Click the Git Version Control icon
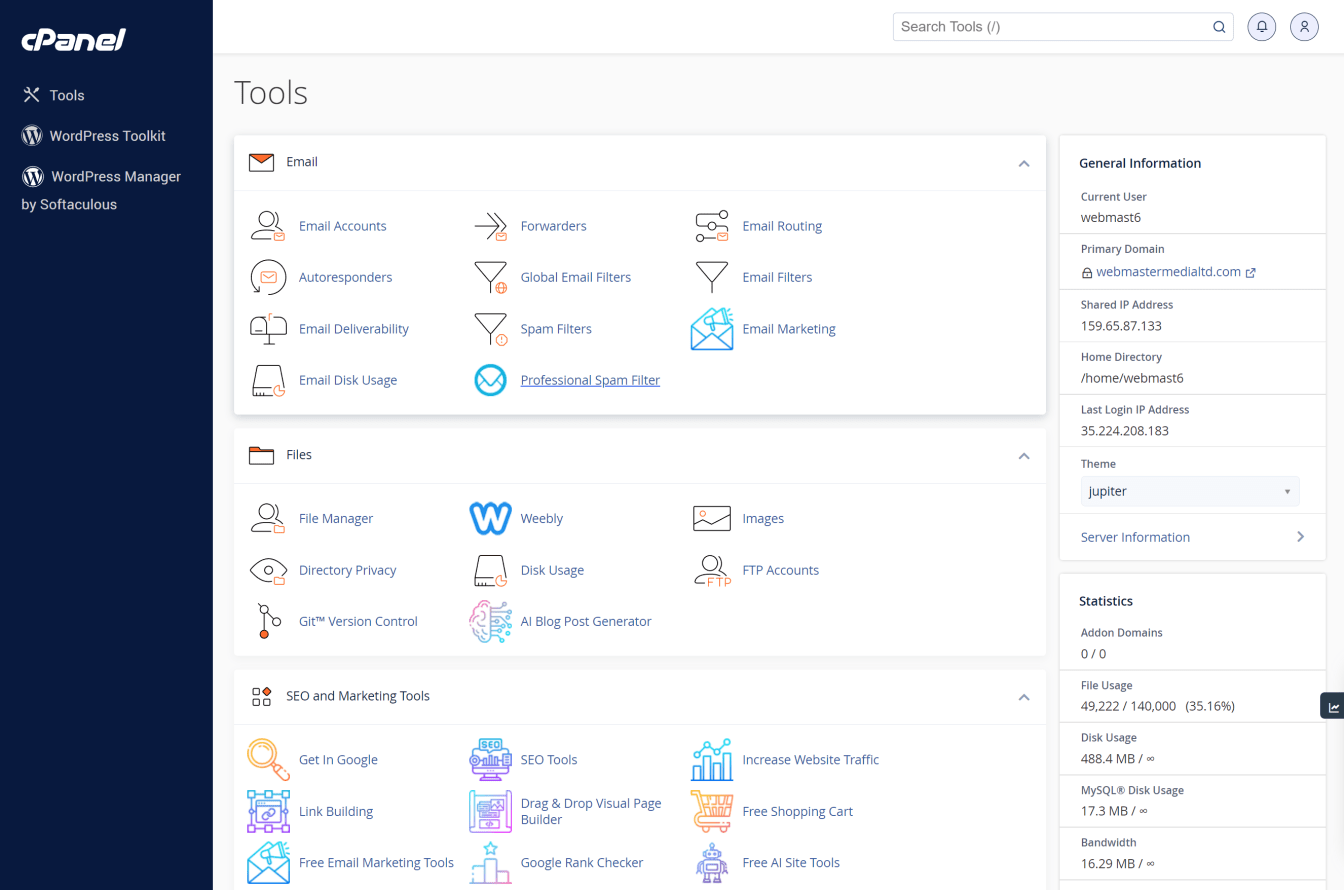 [265, 621]
